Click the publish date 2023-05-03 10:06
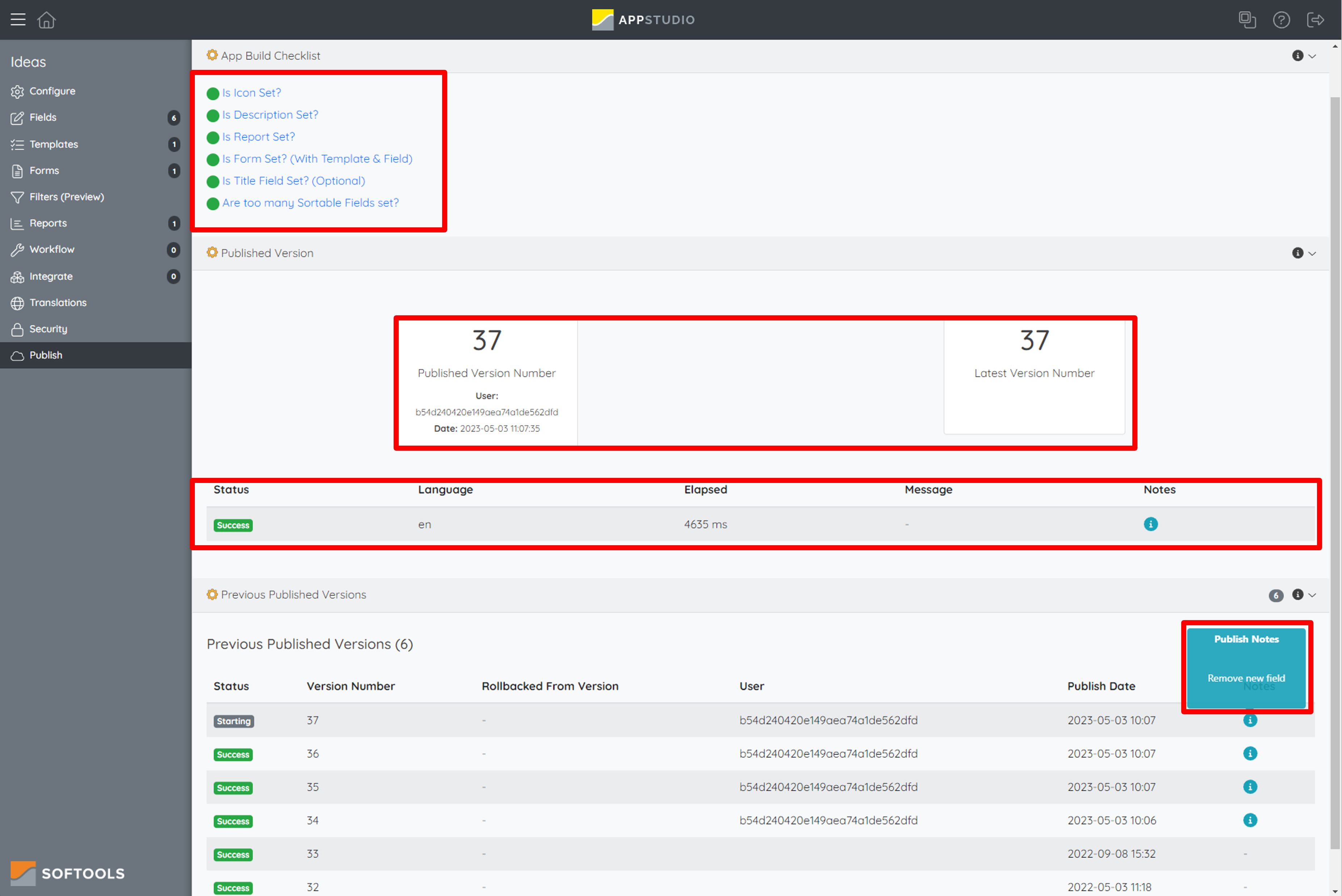Viewport: 1342px width, 896px height. point(1112,820)
